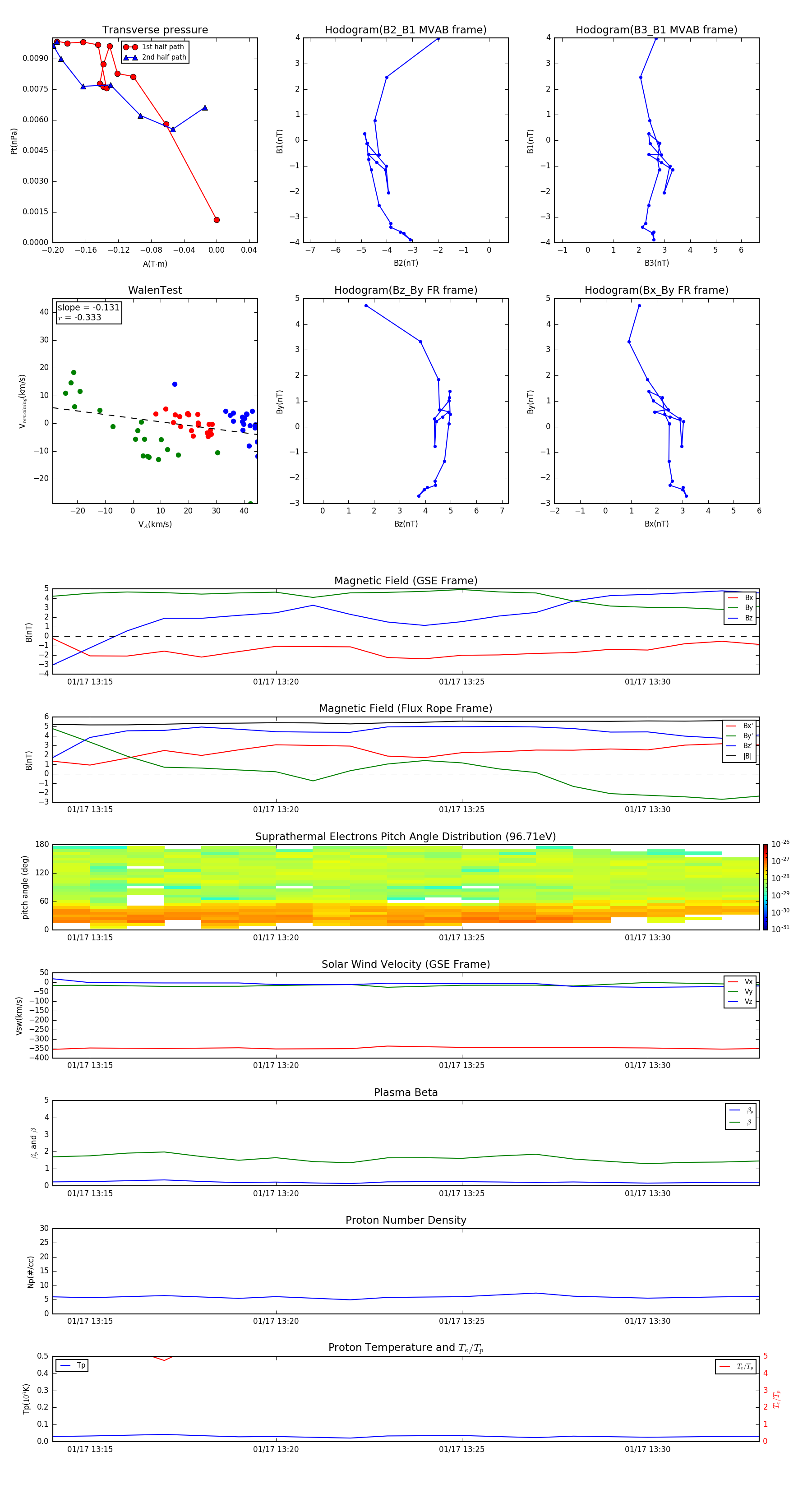This screenshot has width=812, height=1489.
Task: Click the 'Transverse pressure' plot title
Action: coord(155,29)
